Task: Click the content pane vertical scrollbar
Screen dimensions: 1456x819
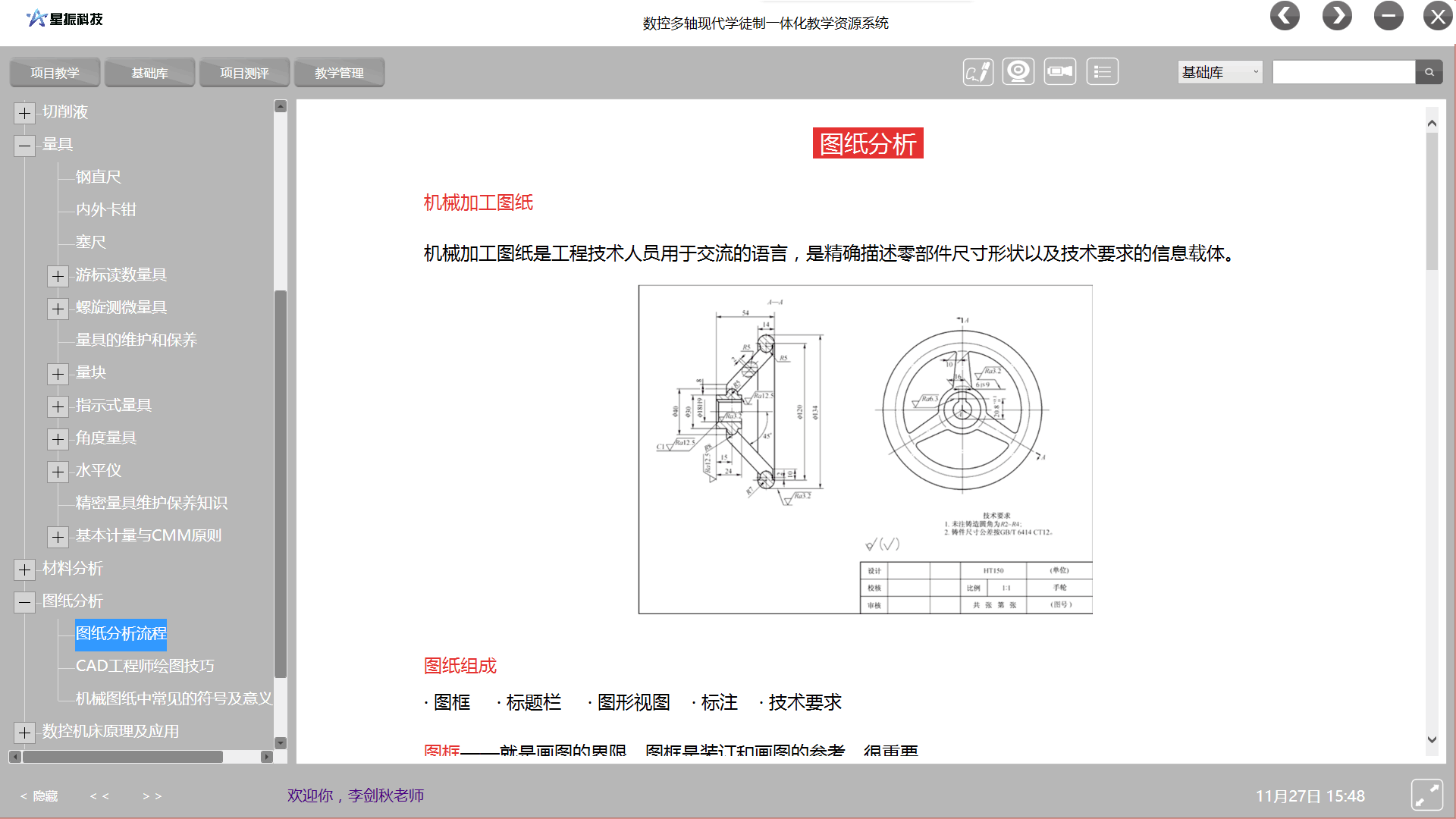Action: point(1432,202)
